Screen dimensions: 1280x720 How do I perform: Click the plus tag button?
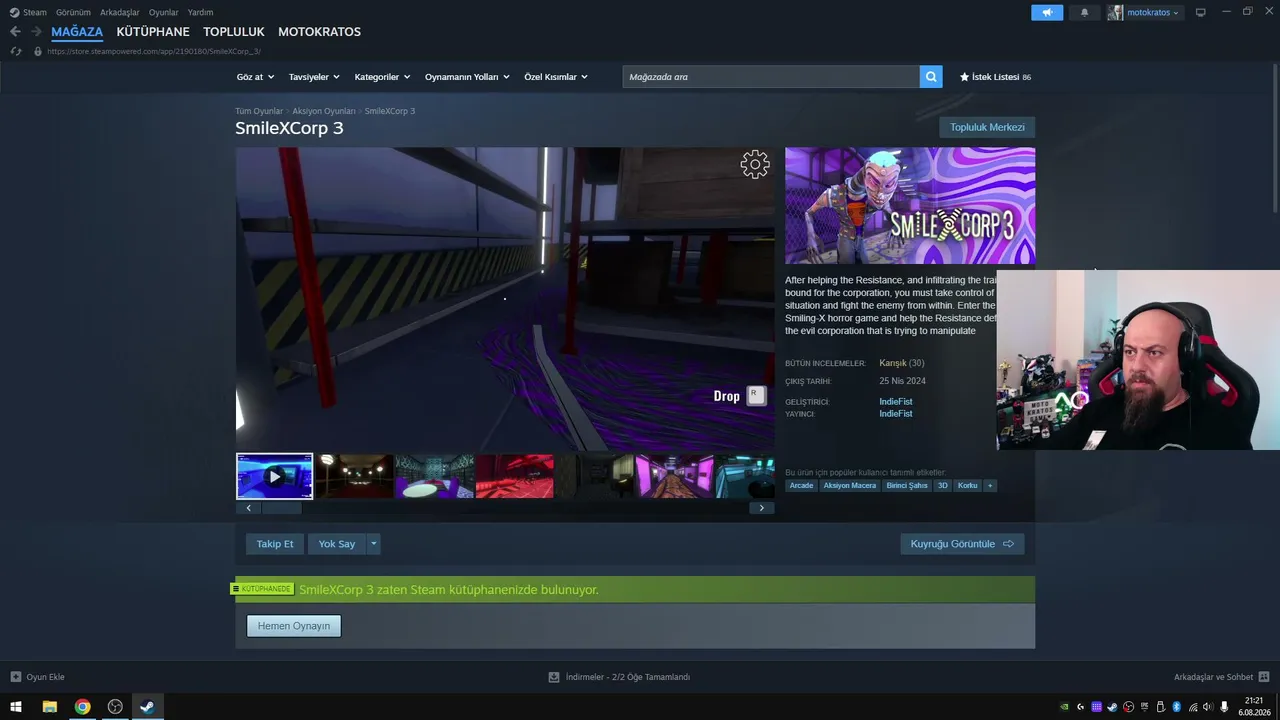[990, 486]
